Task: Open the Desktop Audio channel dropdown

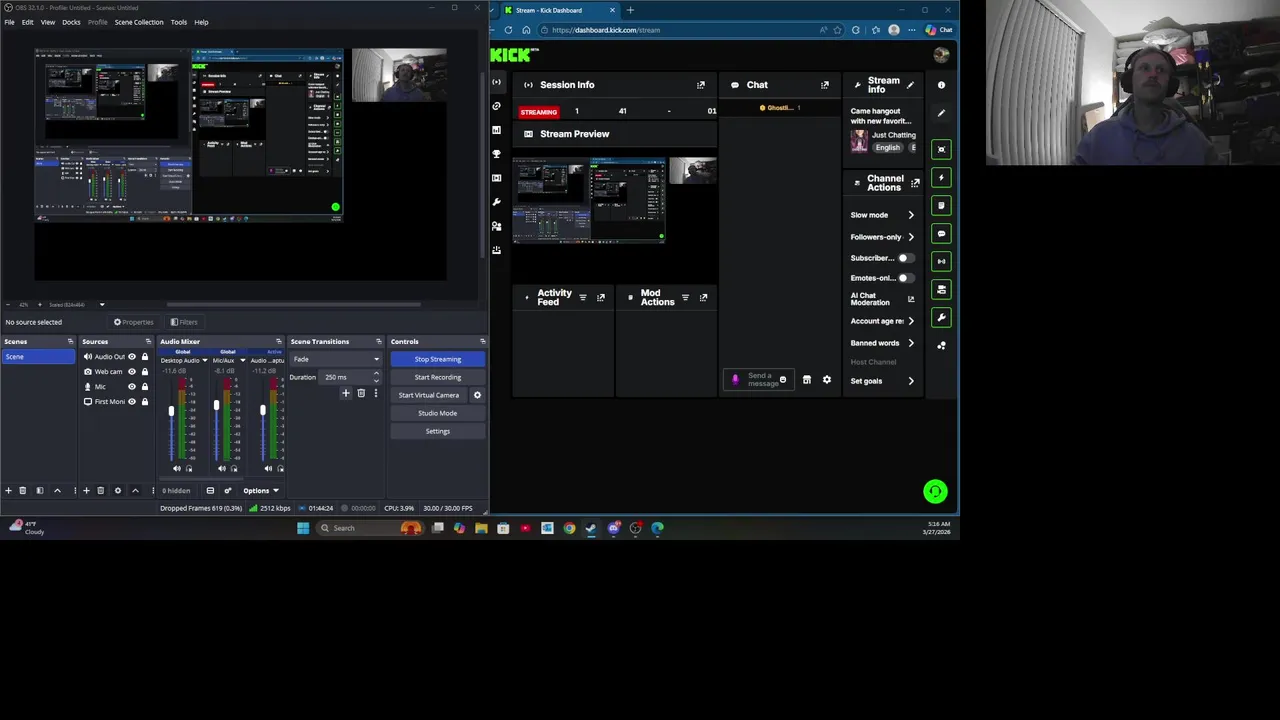Action: [x=205, y=360]
